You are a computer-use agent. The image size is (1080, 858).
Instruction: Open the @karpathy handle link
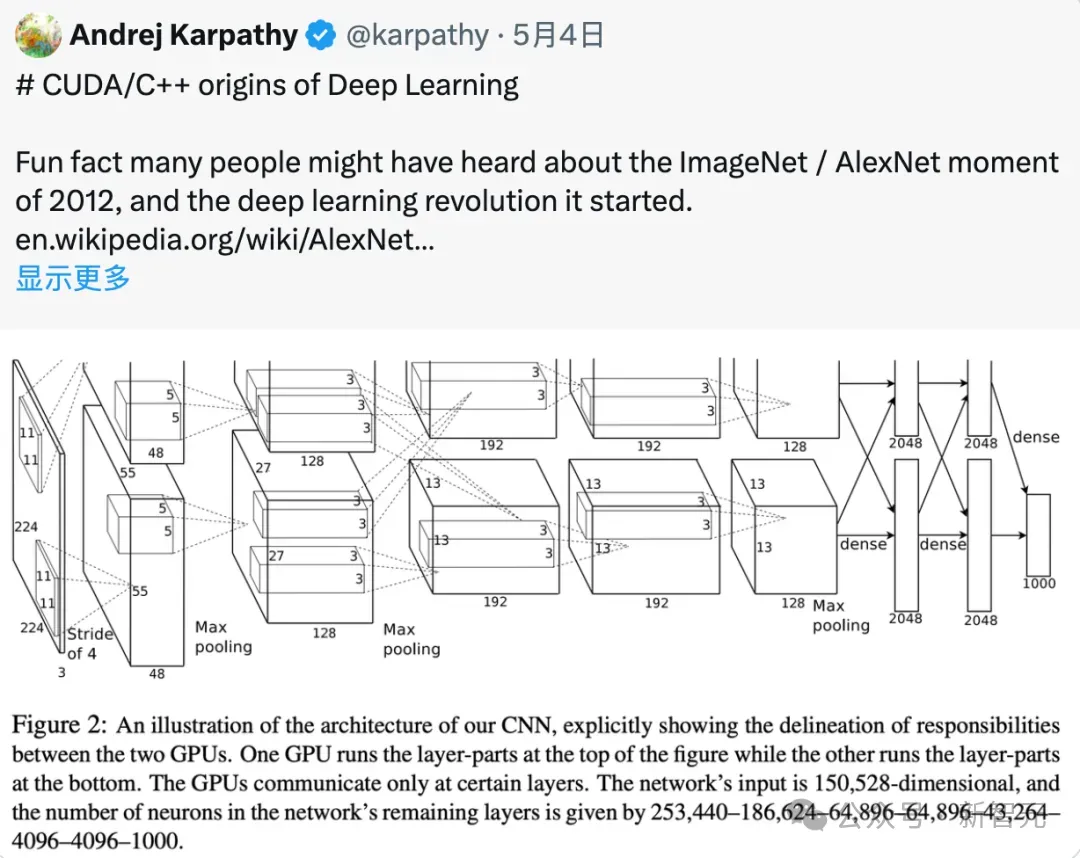(416, 36)
